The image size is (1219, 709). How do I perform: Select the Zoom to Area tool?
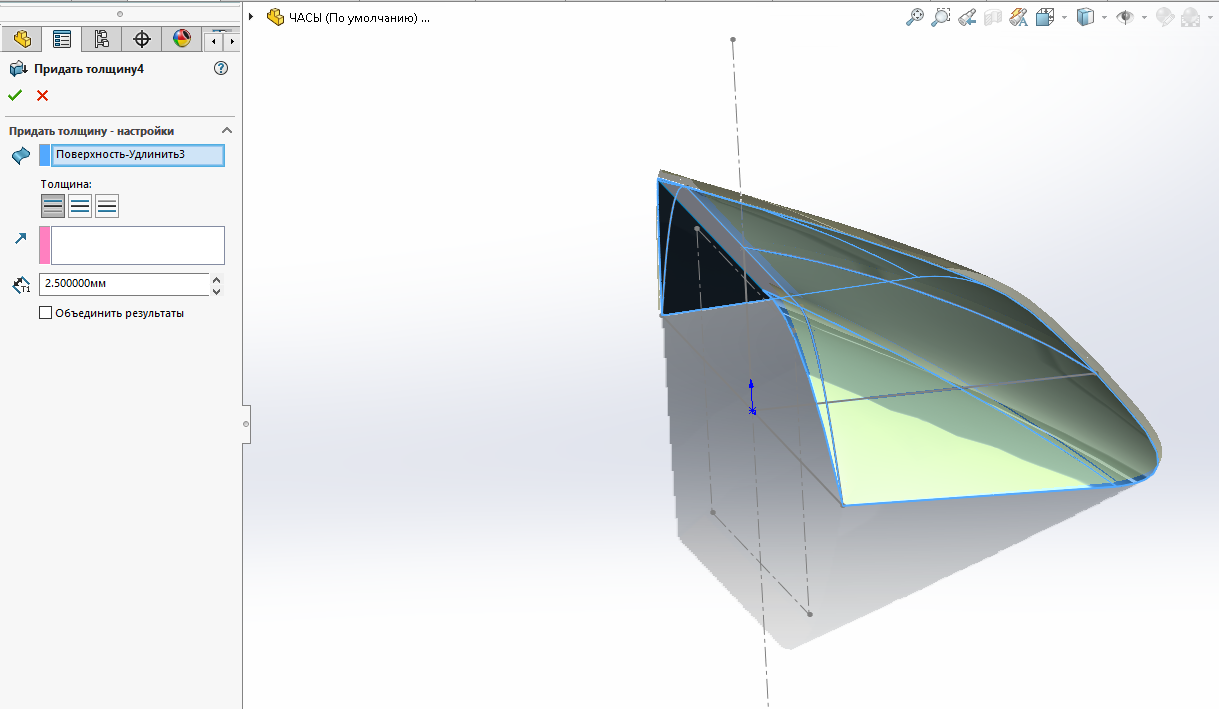tap(940, 17)
